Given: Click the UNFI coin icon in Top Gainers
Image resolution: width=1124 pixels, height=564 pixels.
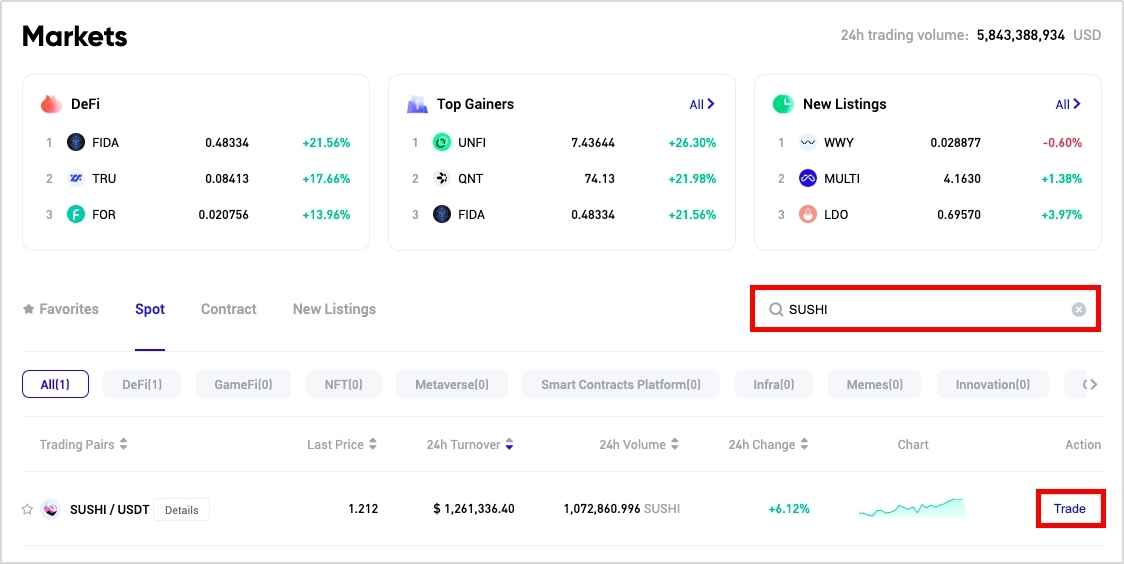Looking at the screenshot, I should pyautogui.click(x=442, y=143).
